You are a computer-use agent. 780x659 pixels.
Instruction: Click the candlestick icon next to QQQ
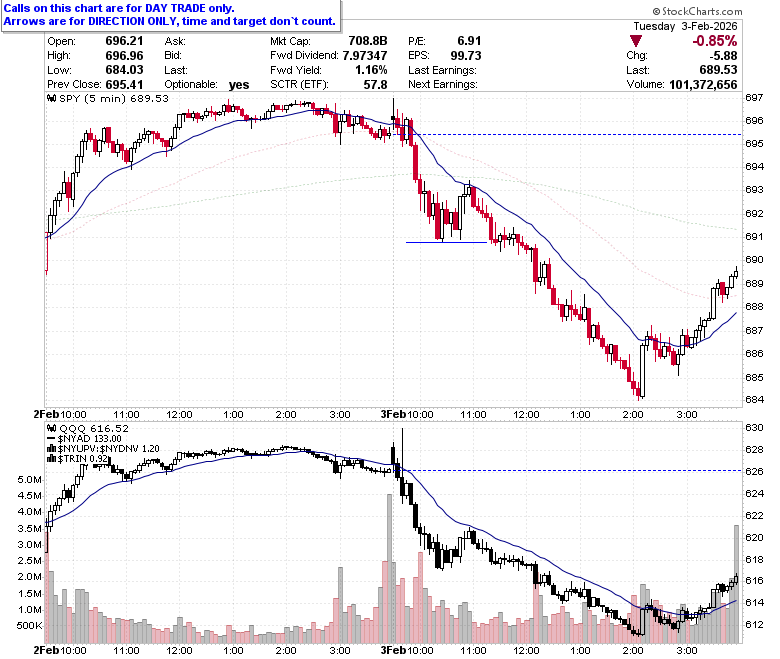pyautogui.click(x=51, y=428)
